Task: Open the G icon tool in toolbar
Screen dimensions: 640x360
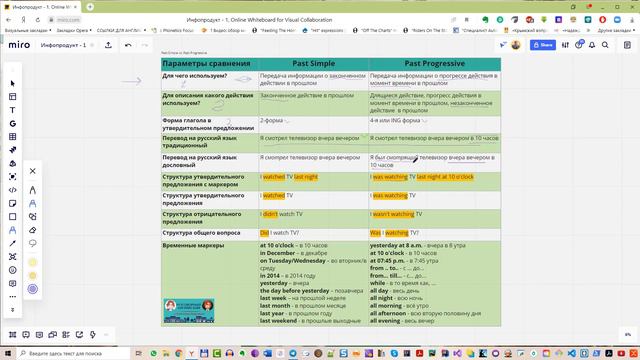Action: click(x=13, y=123)
